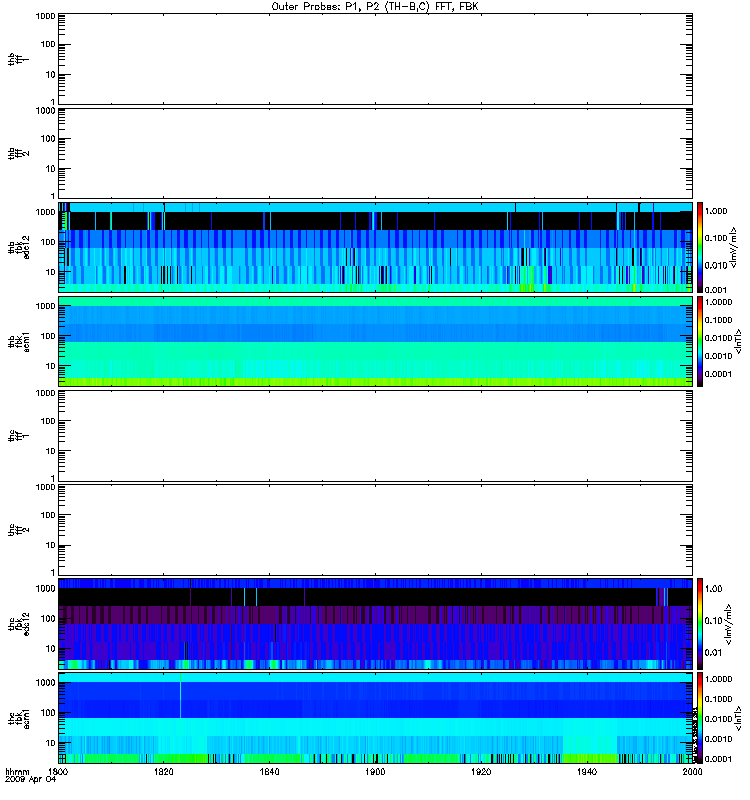This screenshot has width=750, height=800.
Task: Click the 0.0001 value on thb scm1 color bar
Action: (718, 374)
